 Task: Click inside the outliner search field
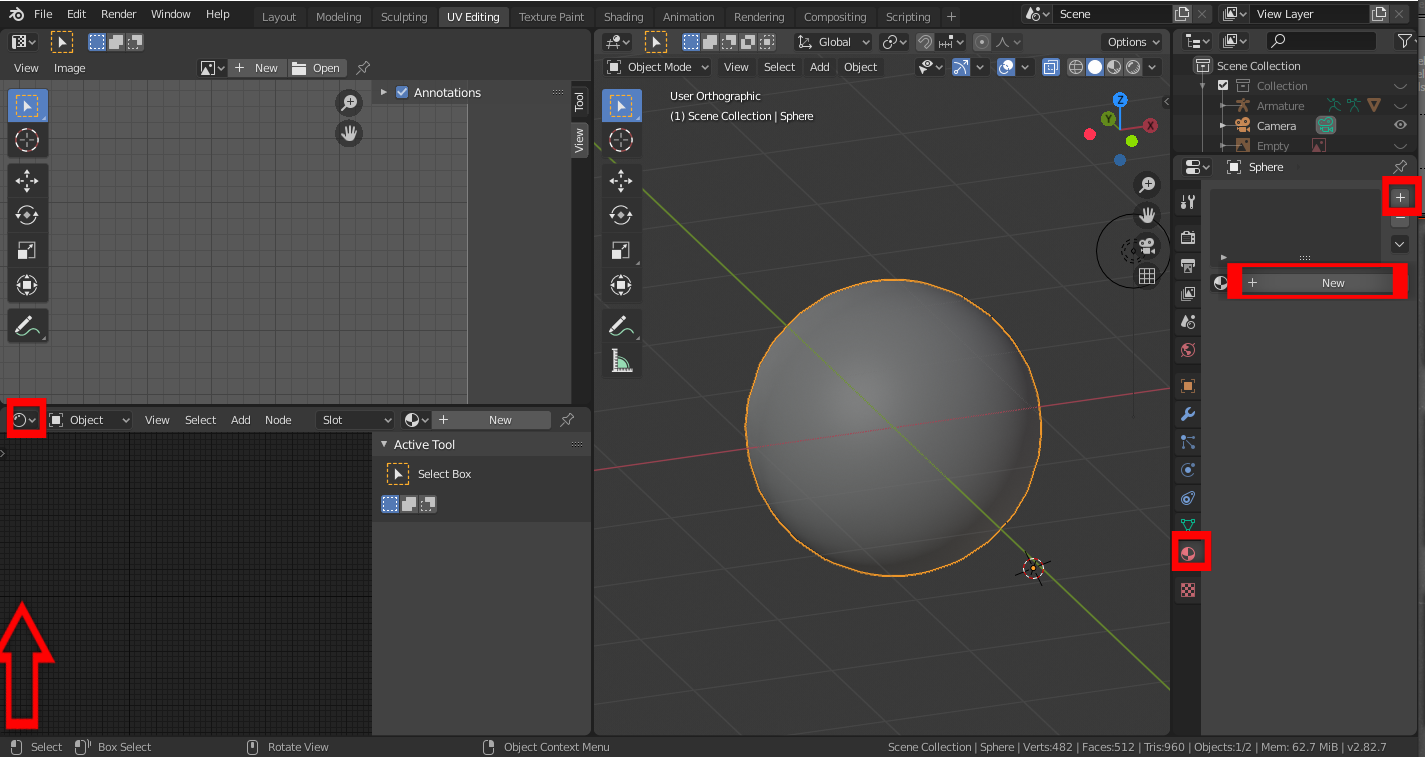[1320, 41]
